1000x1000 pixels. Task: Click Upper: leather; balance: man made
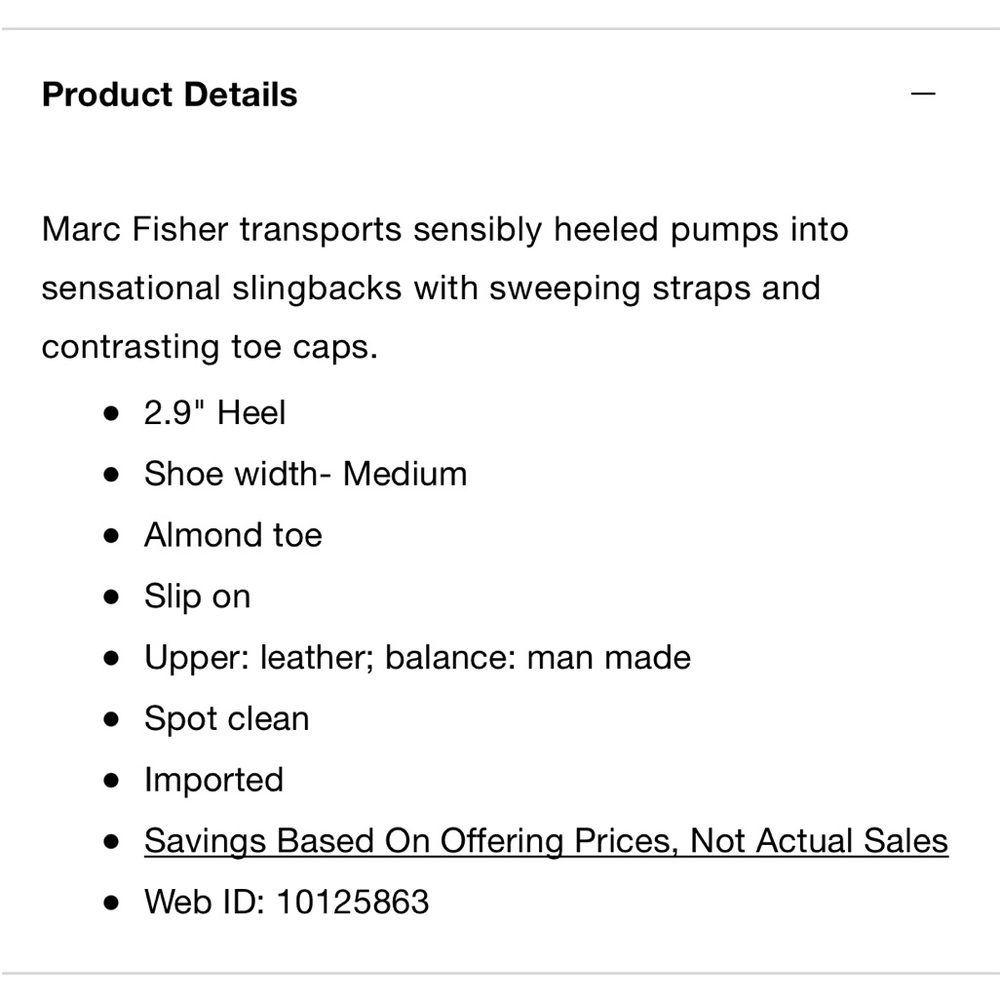[x=417, y=658]
